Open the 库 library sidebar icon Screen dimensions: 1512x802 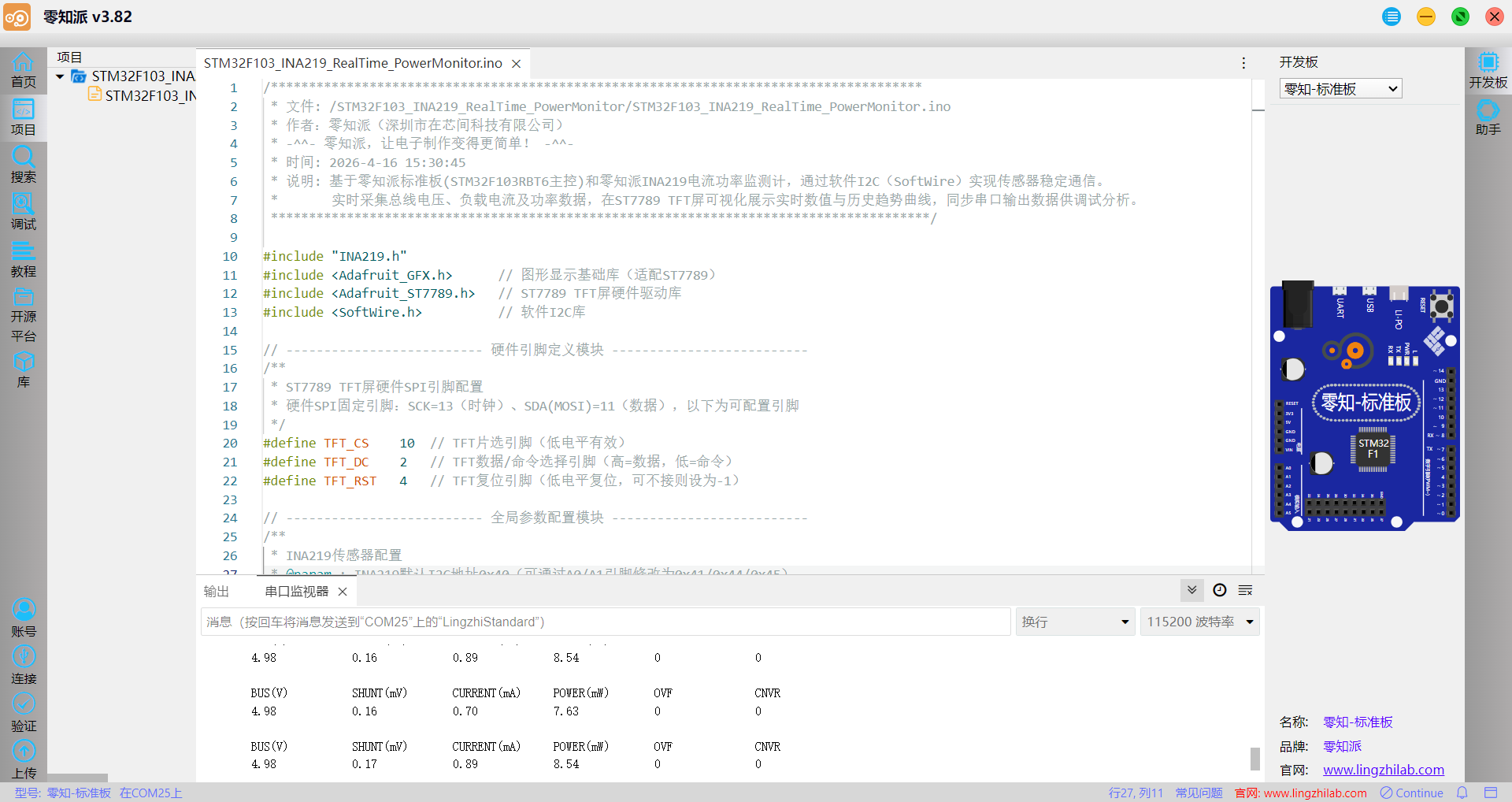[x=24, y=370]
